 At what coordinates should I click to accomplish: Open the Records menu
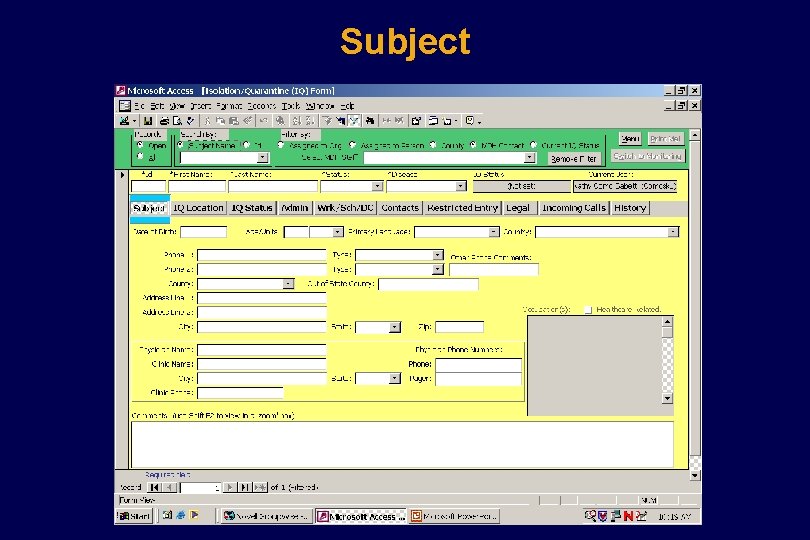[261, 106]
